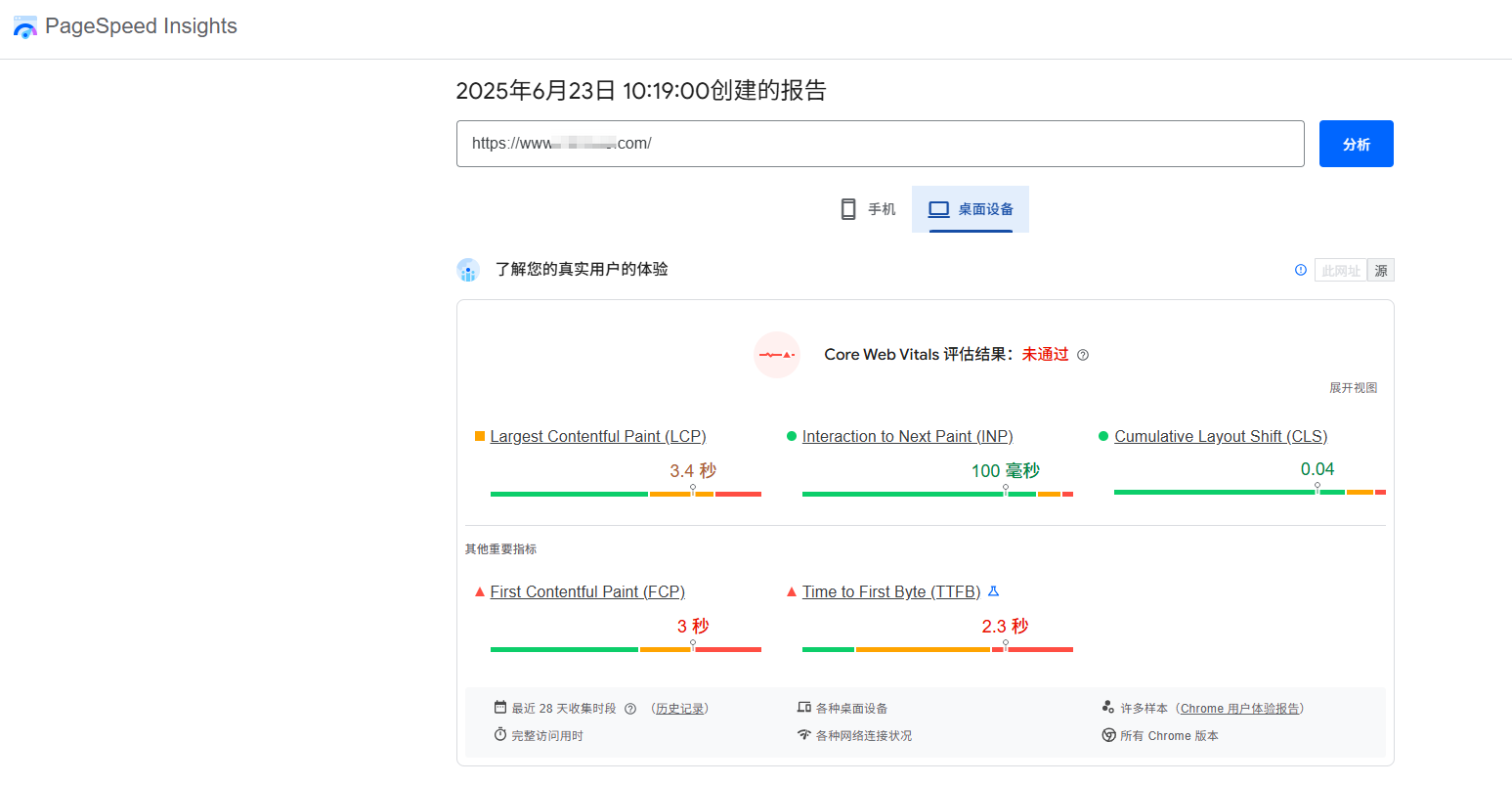Open the question-mark info beside collection period

coord(630,708)
